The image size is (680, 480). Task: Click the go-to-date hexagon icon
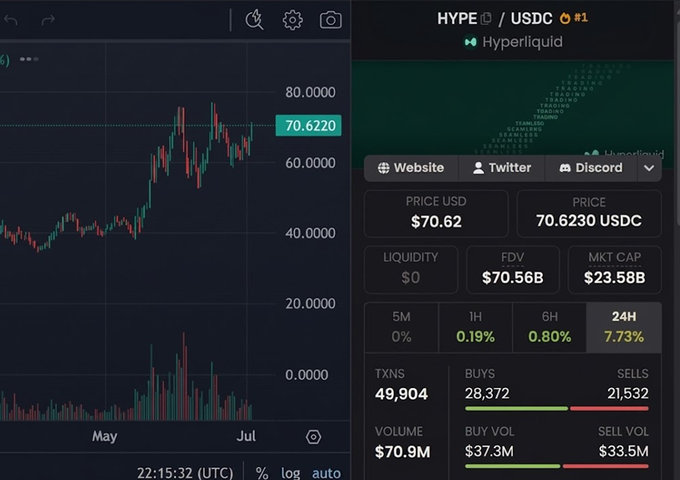click(x=313, y=437)
